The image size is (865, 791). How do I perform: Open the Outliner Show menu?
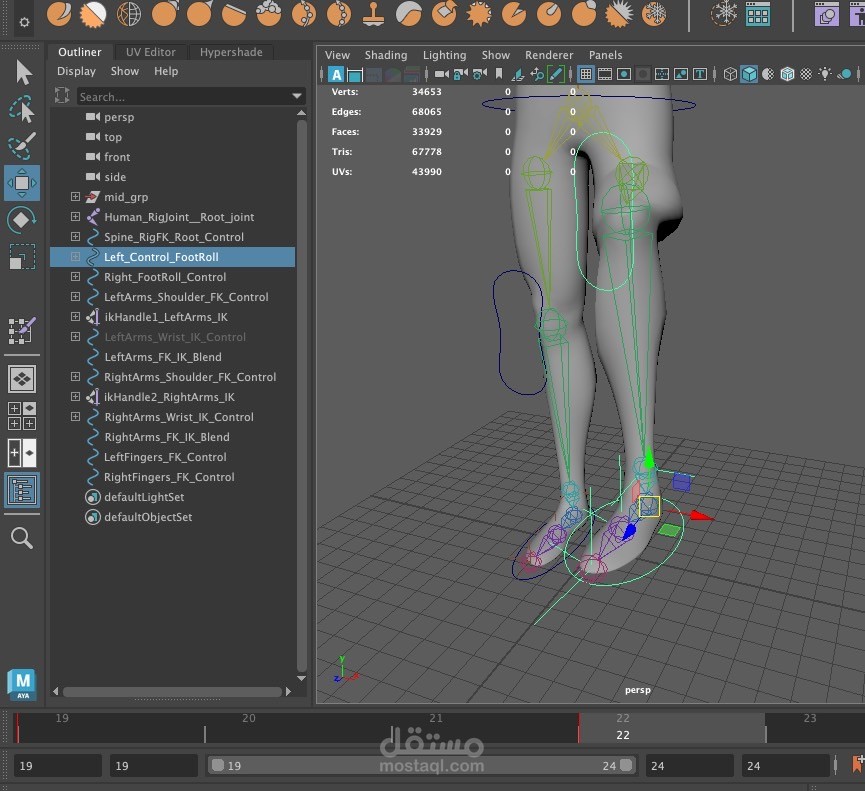[x=125, y=71]
